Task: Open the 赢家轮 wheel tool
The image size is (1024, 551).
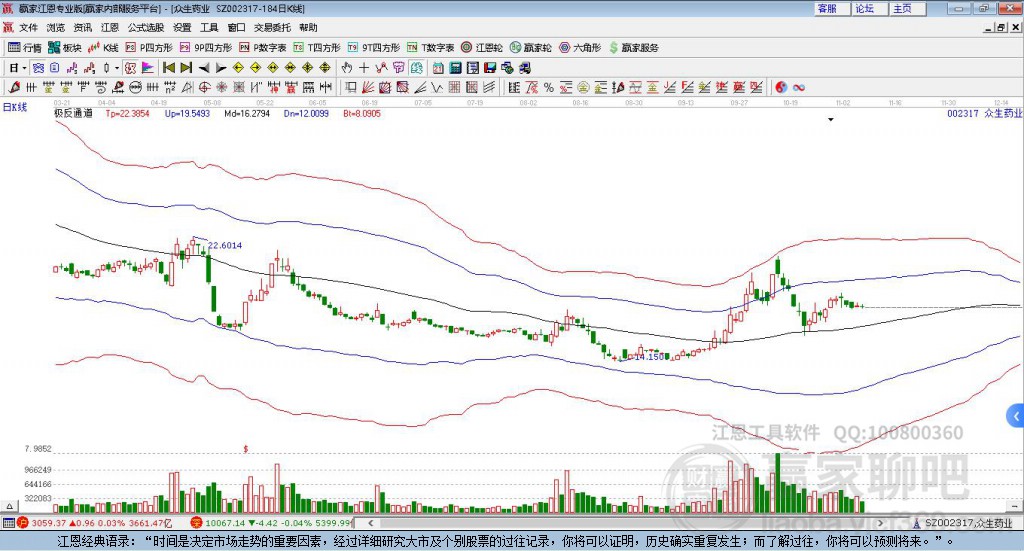Action: coord(531,48)
